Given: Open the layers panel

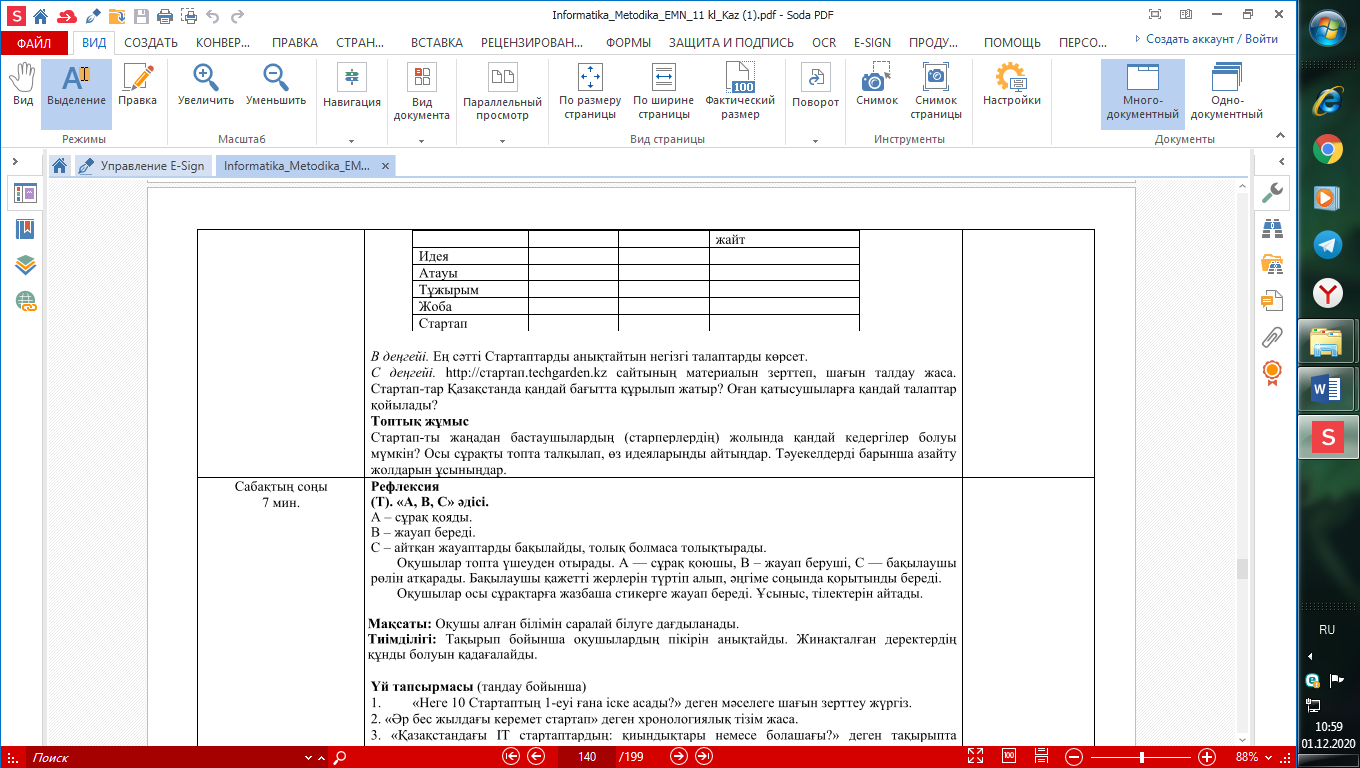Looking at the screenshot, I should (25, 265).
